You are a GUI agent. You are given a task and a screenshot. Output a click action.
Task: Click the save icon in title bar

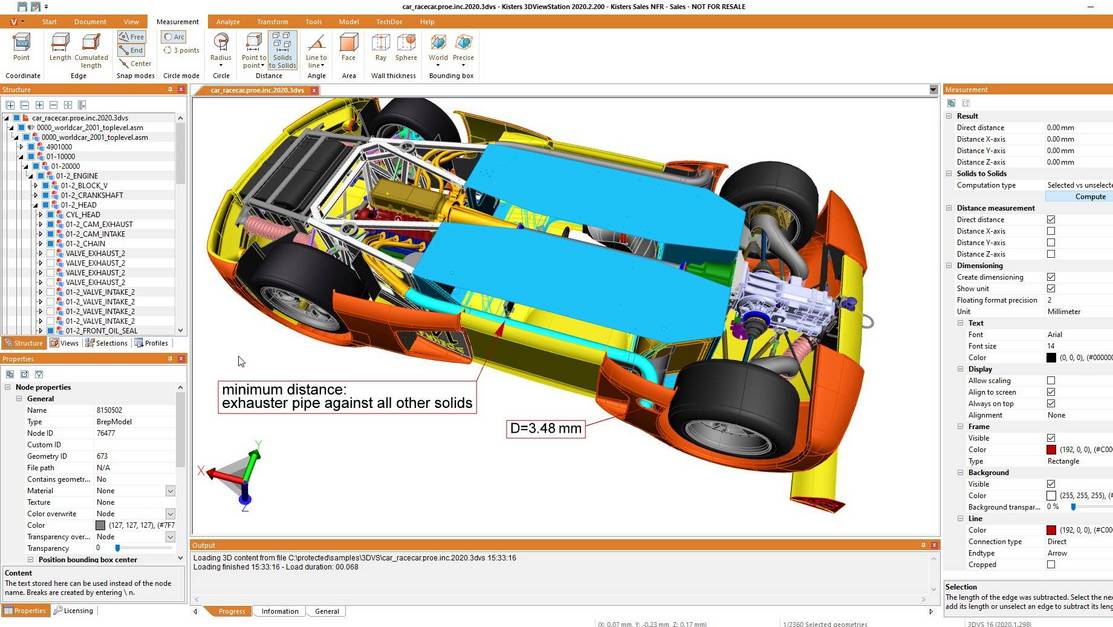tap(23, 6)
